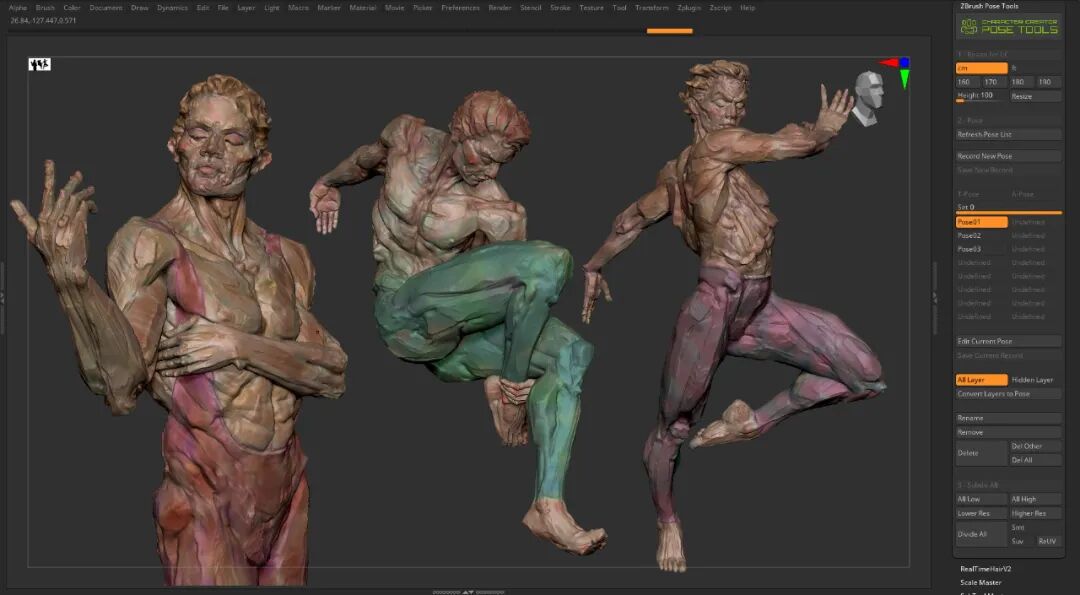Click the Convert Layers to Pose button
Screen dimensions: 1080x595
point(1008,394)
